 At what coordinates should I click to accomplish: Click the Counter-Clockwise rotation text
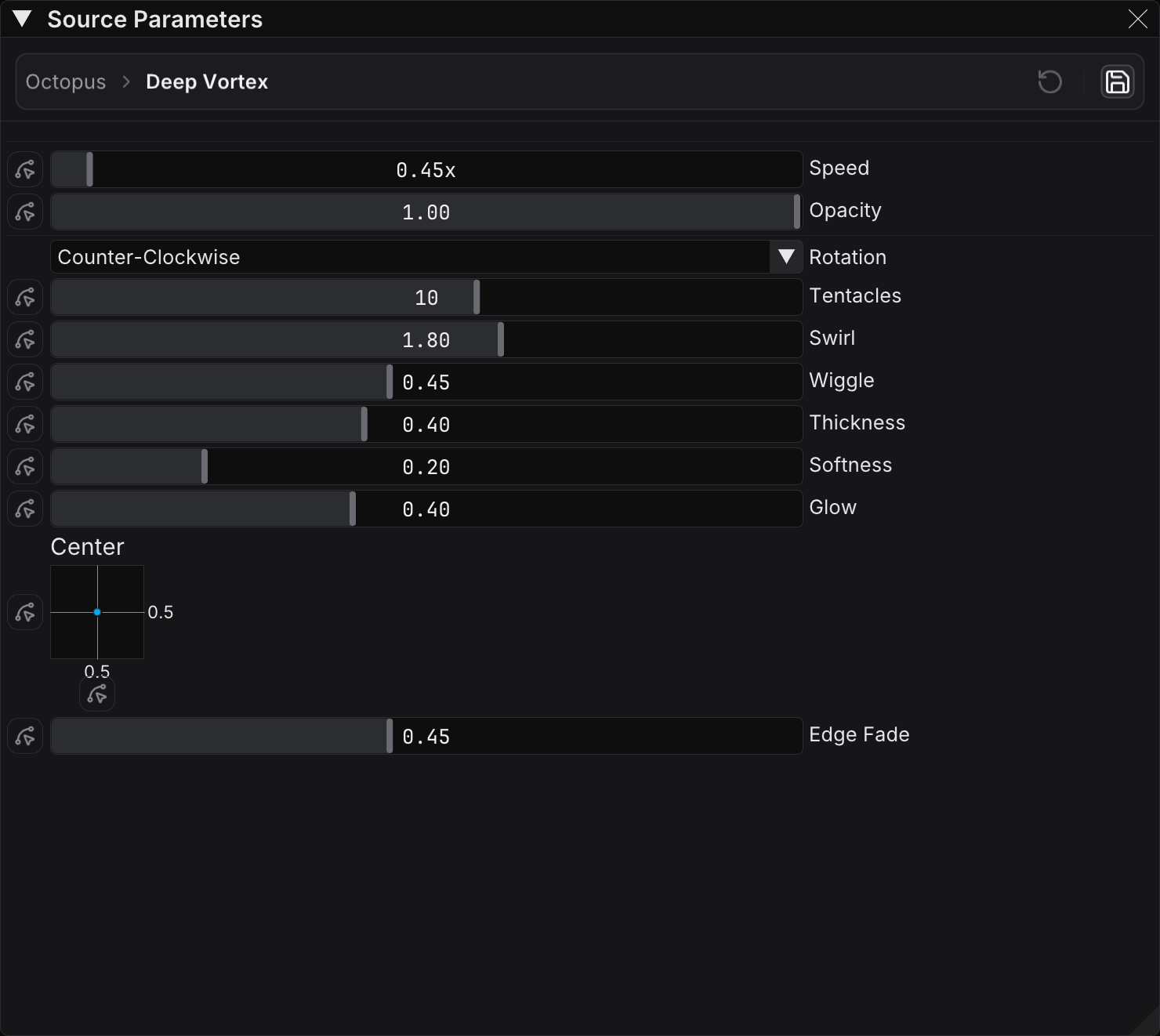pos(149,257)
